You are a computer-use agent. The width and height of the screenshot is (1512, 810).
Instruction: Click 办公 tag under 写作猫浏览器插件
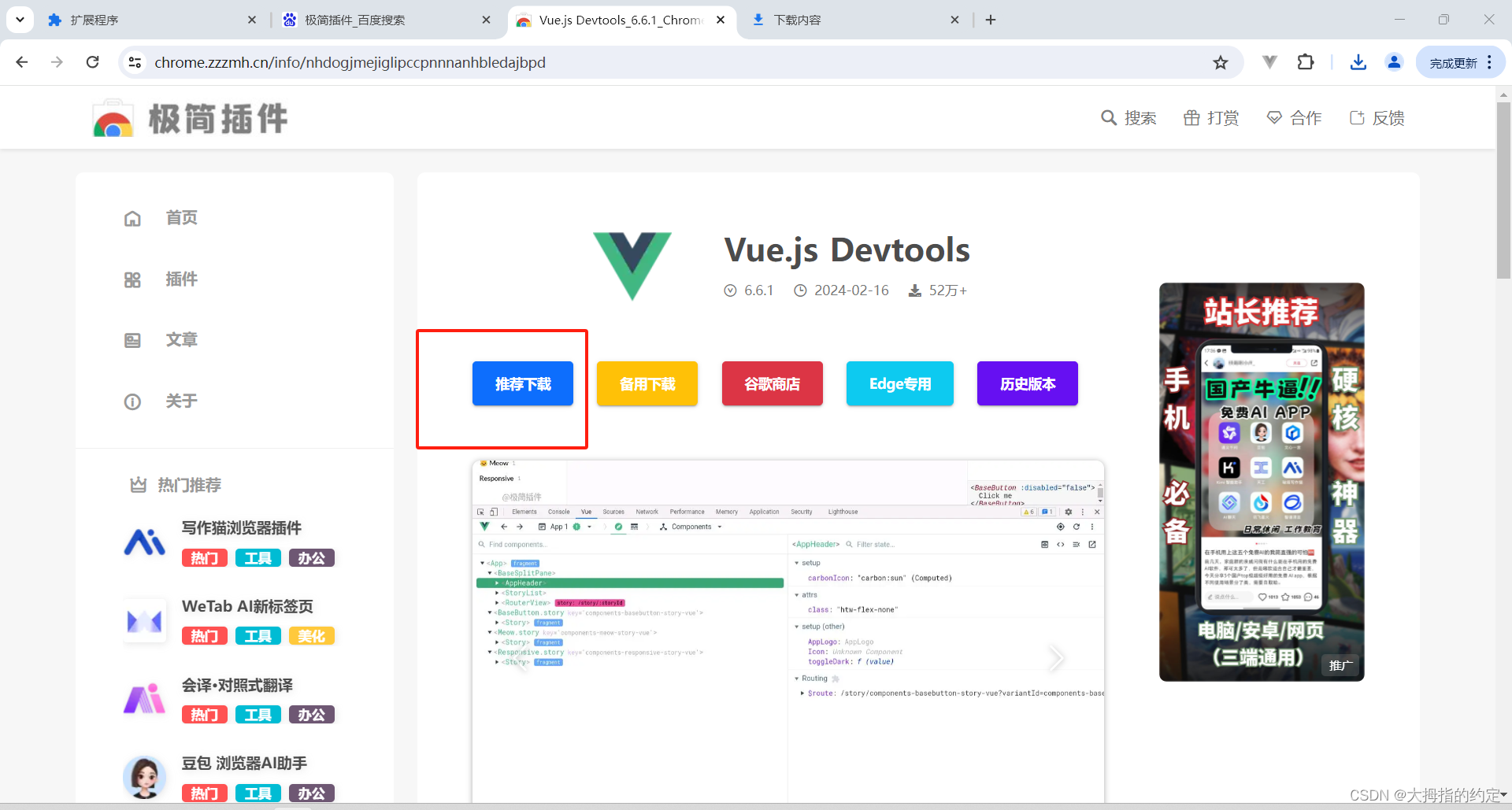312,558
